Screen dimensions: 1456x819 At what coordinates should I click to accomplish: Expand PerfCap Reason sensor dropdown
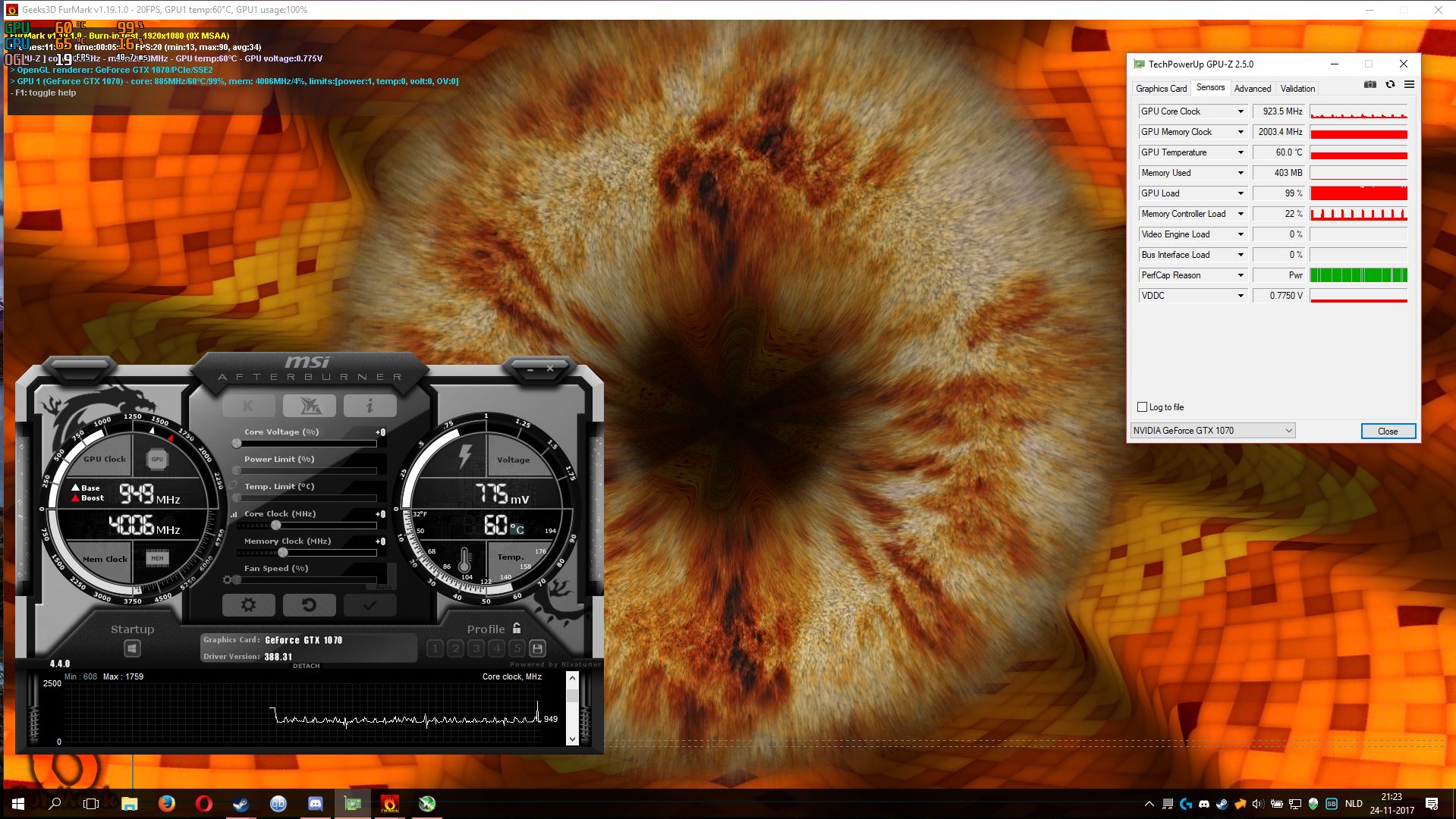point(1241,275)
